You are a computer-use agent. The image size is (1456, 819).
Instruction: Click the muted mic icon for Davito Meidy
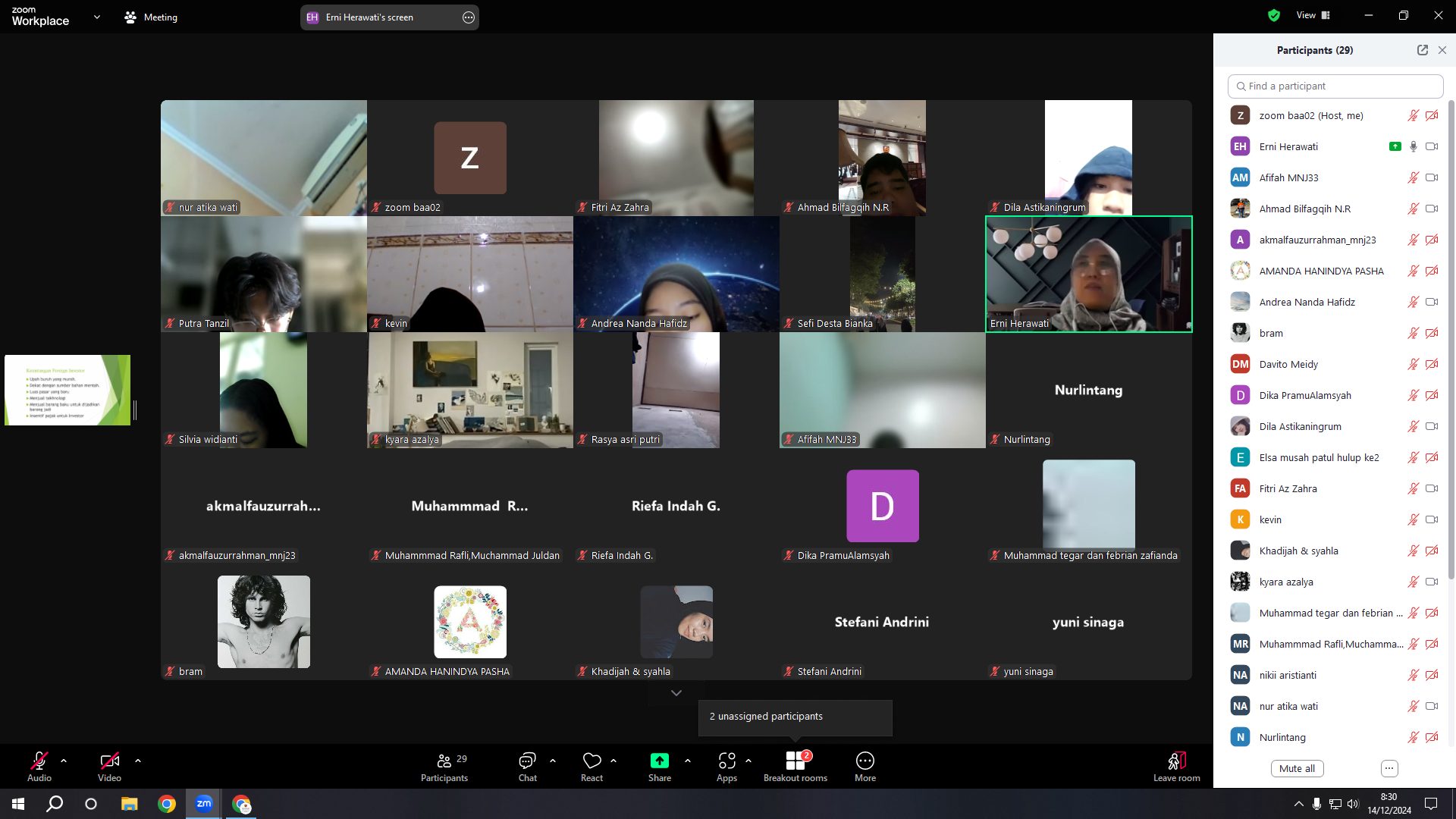tap(1414, 364)
